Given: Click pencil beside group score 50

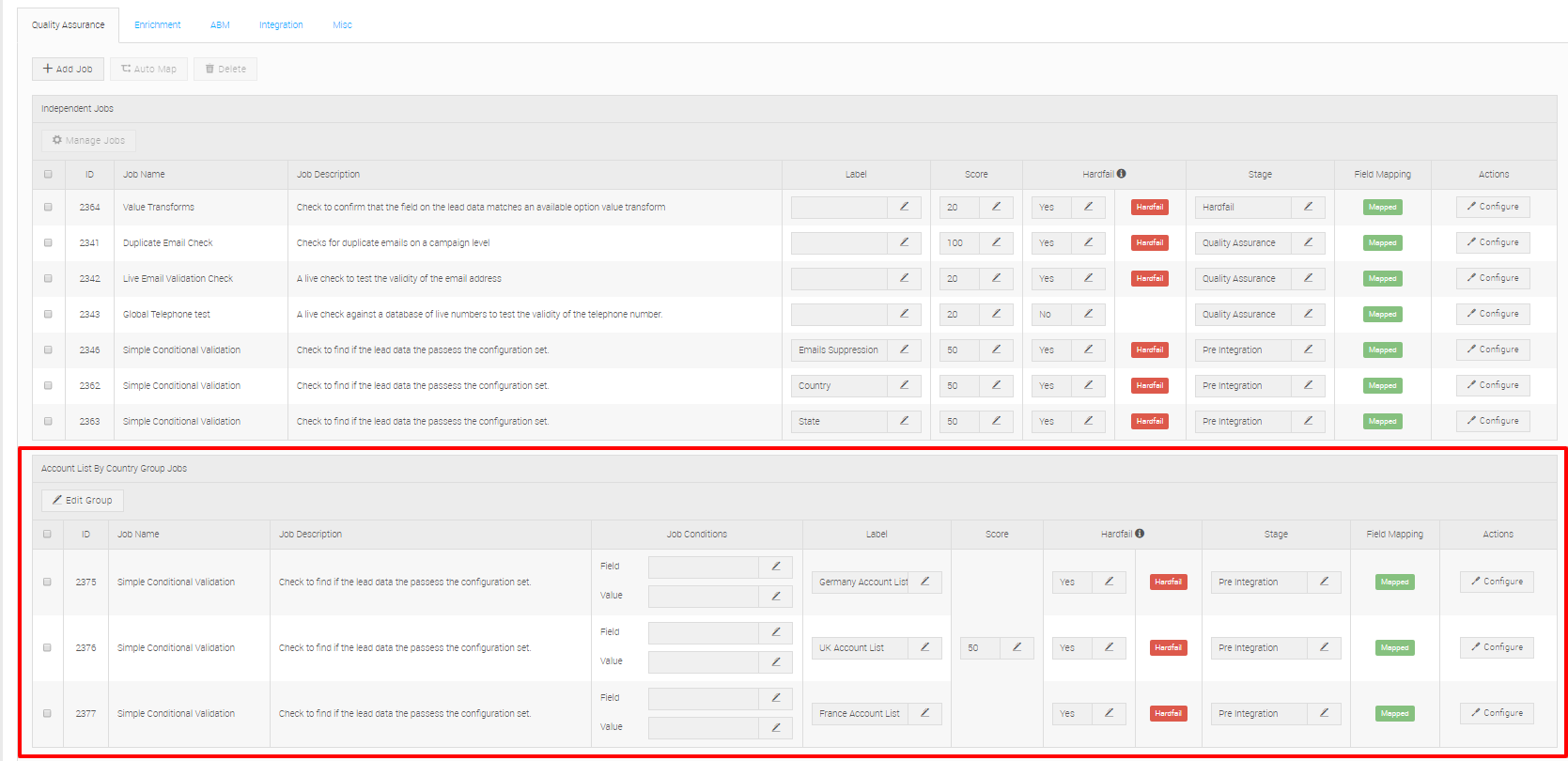Looking at the screenshot, I should pos(1017,647).
